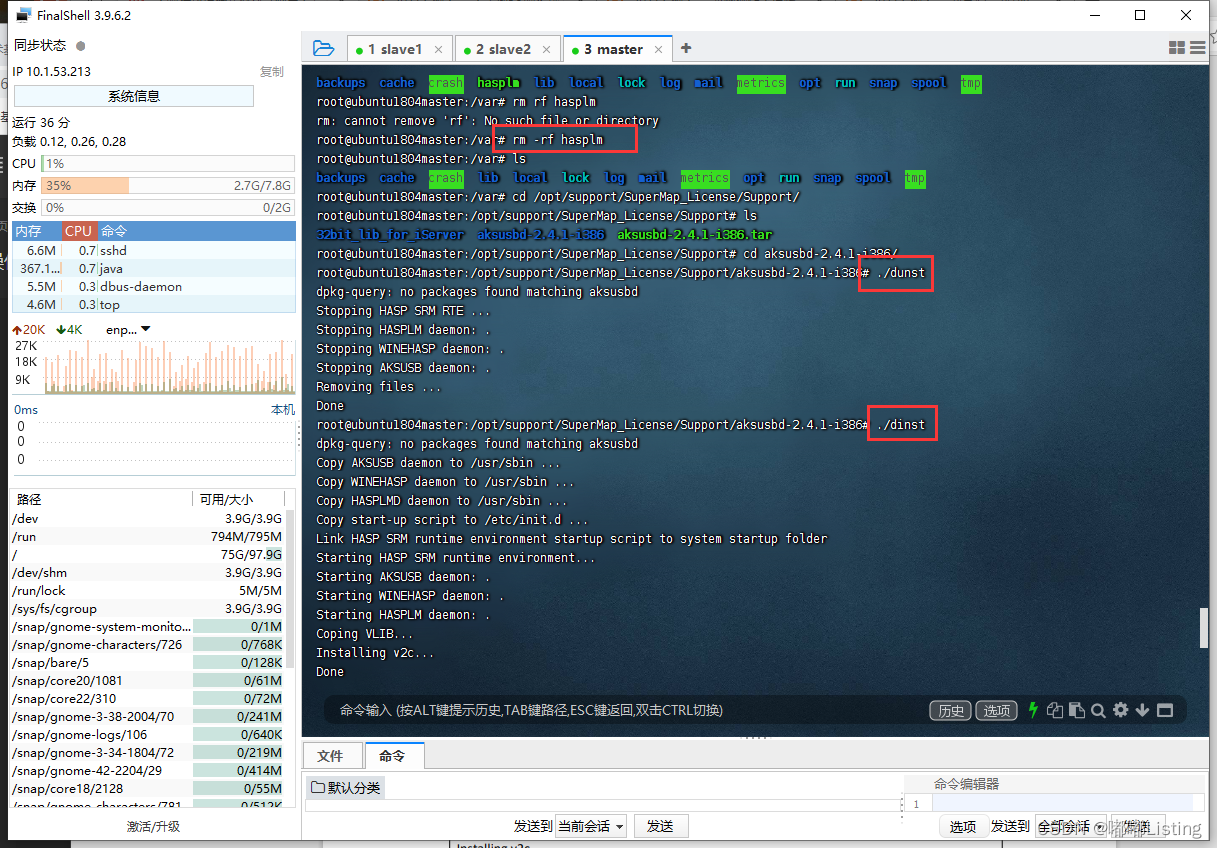
Task: Click the 选项 button beside the second 发送到
Action: [x=963, y=827]
